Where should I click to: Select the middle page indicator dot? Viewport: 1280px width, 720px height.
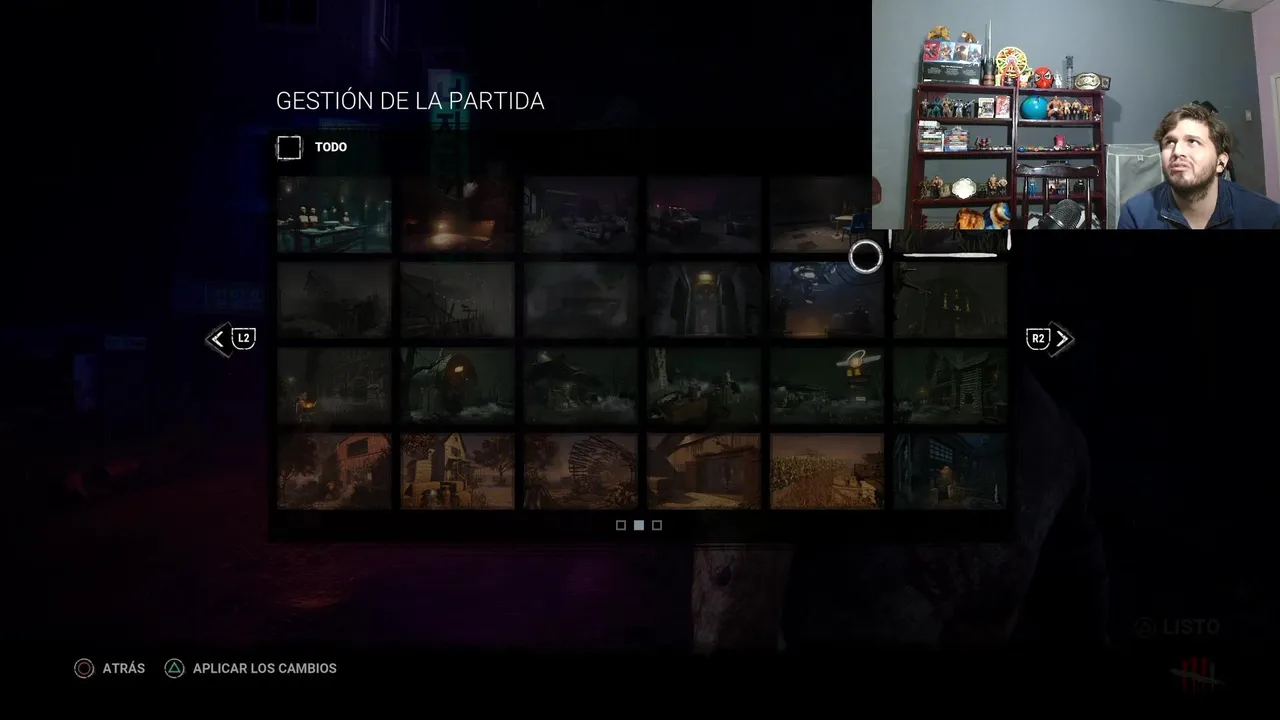(x=639, y=525)
